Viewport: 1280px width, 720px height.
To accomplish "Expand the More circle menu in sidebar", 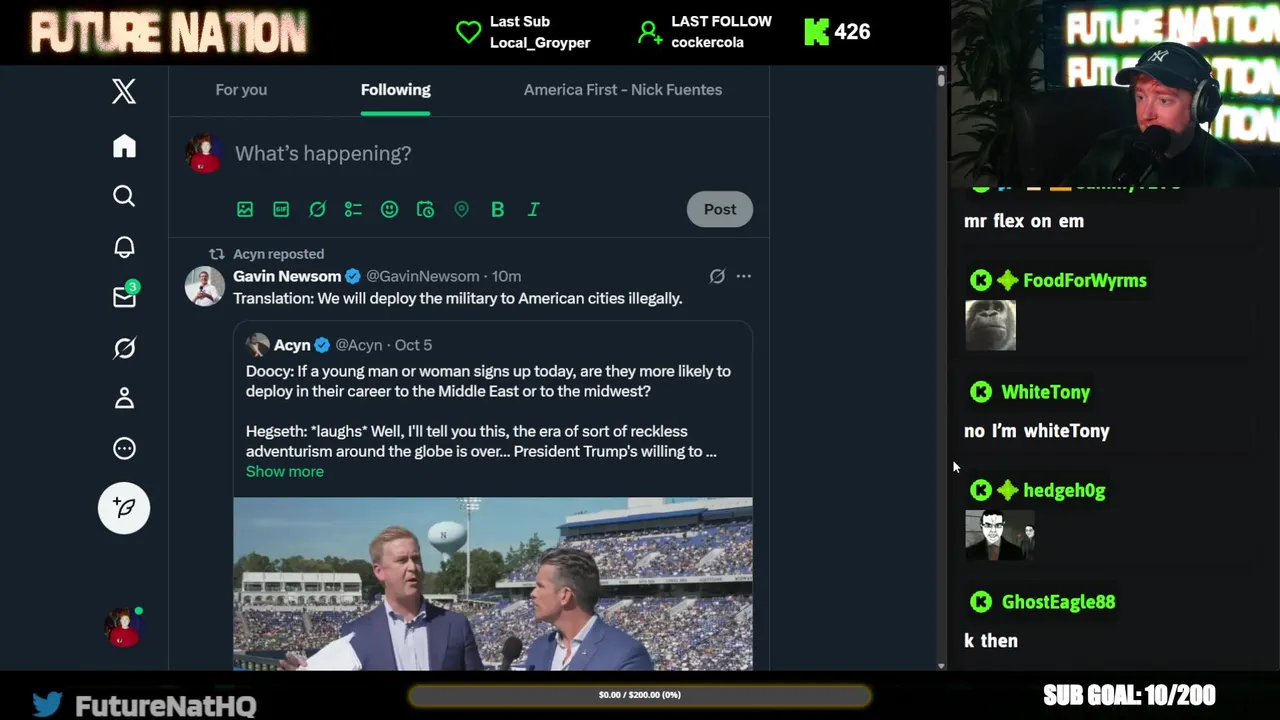I will tap(124, 448).
